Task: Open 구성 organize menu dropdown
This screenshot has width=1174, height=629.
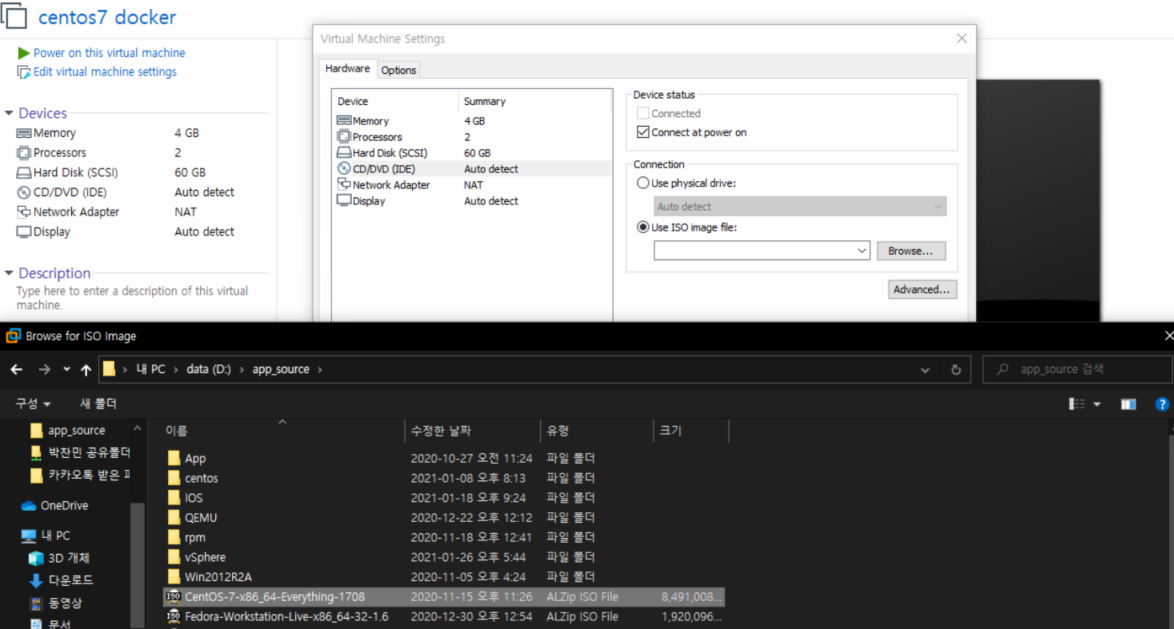Action: pos(34,404)
